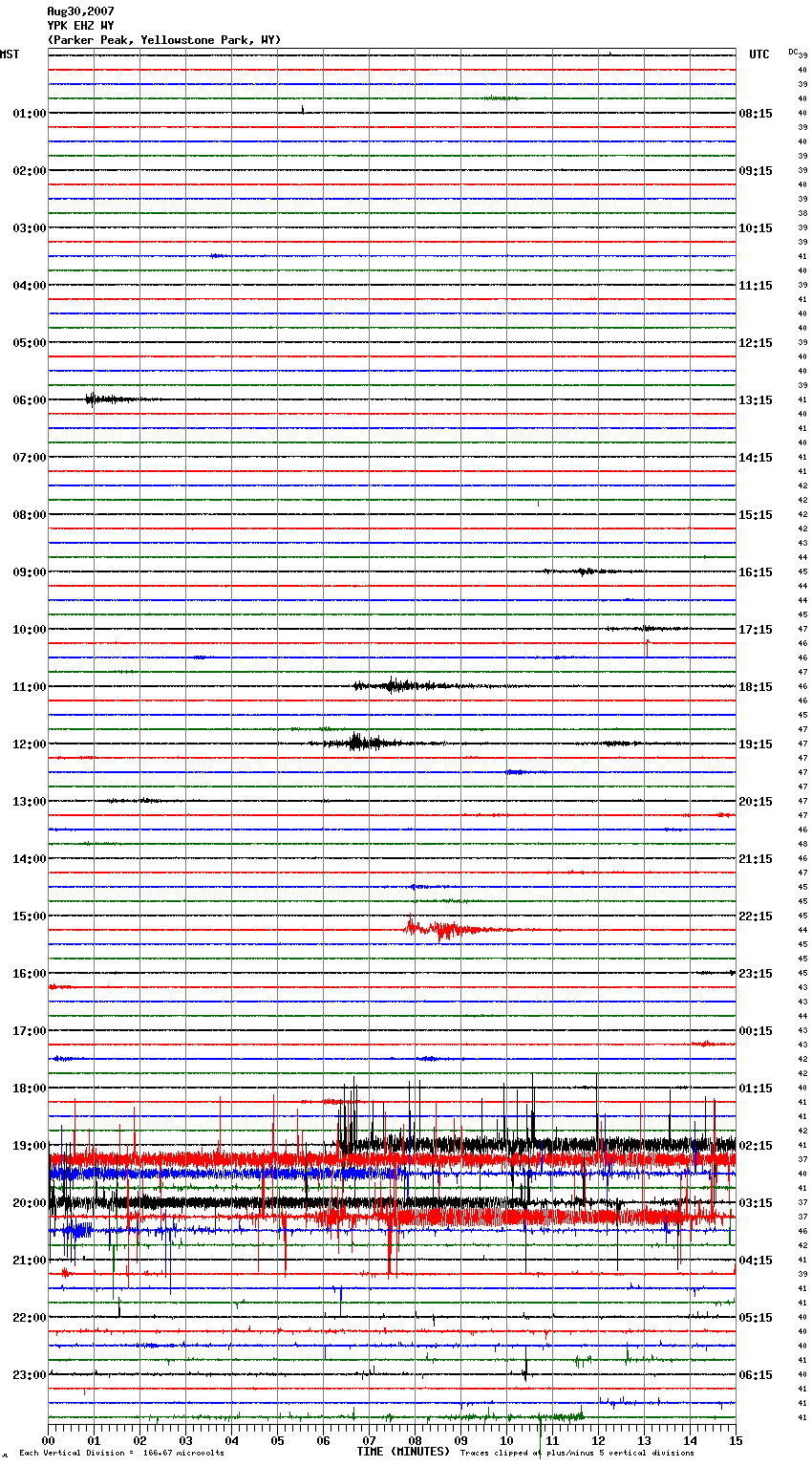Select the 16:00 MST time label
This screenshot has height=1466, width=812.
tap(29, 974)
